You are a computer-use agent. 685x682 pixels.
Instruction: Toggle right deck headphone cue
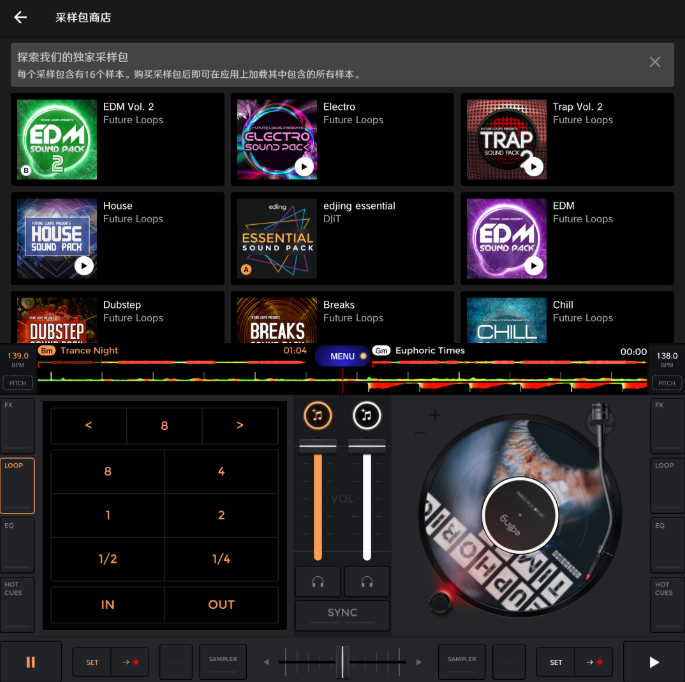367,582
